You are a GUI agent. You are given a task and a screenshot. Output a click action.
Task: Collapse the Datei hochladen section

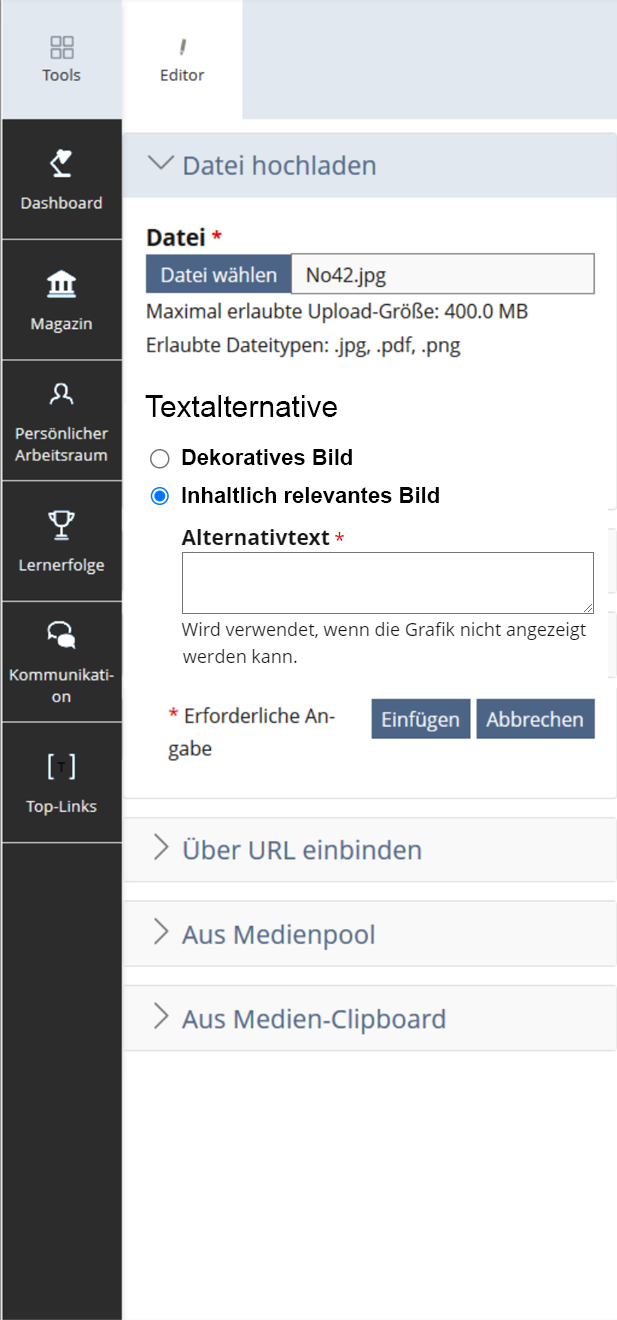coord(162,164)
